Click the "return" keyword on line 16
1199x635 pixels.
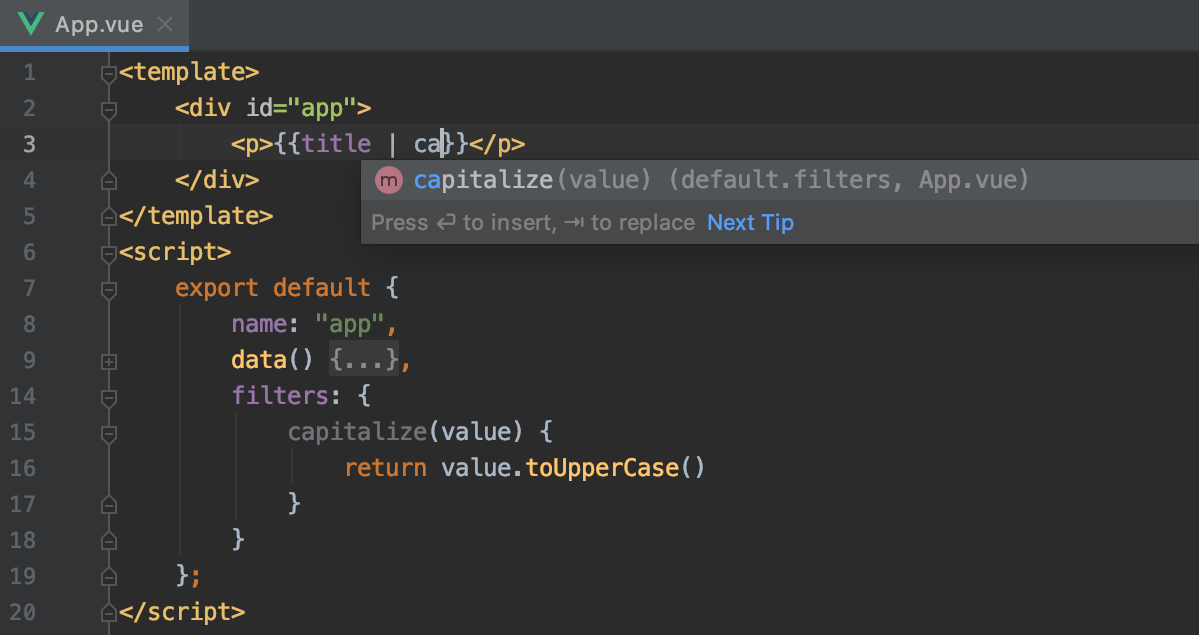[x=385, y=467]
